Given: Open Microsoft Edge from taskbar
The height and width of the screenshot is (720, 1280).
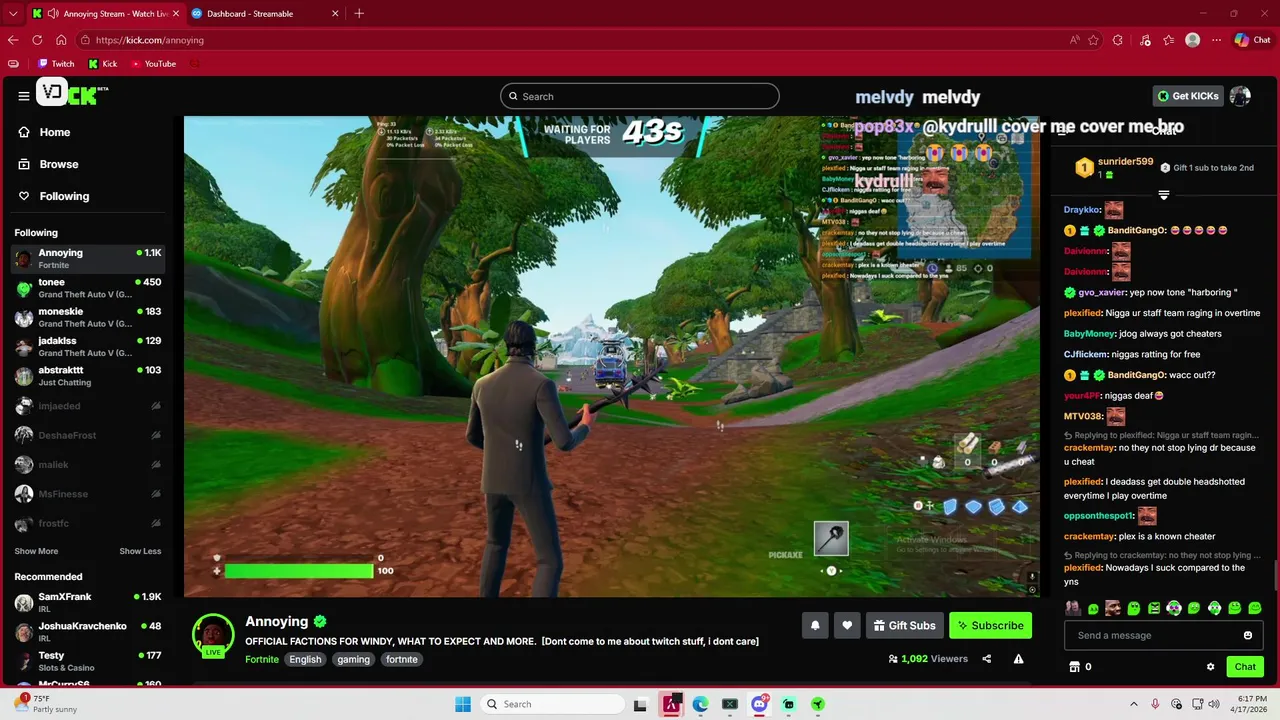Looking at the screenshot, I should [x=701, y=704].
